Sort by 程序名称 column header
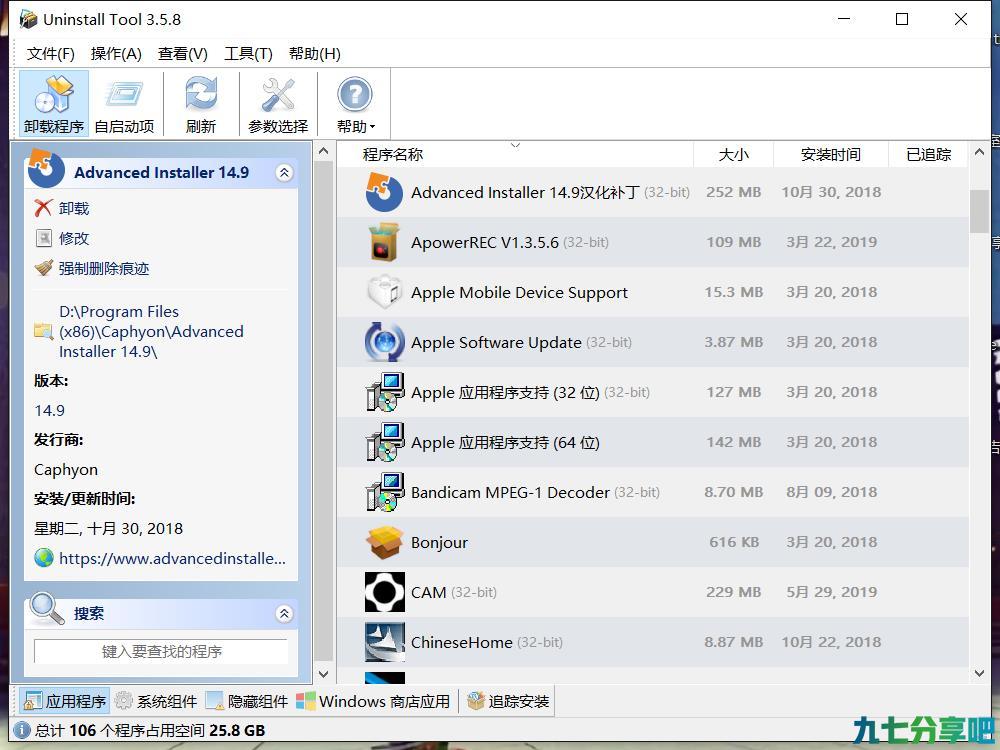The image size is (1000, 750). [x=392, y=154]
